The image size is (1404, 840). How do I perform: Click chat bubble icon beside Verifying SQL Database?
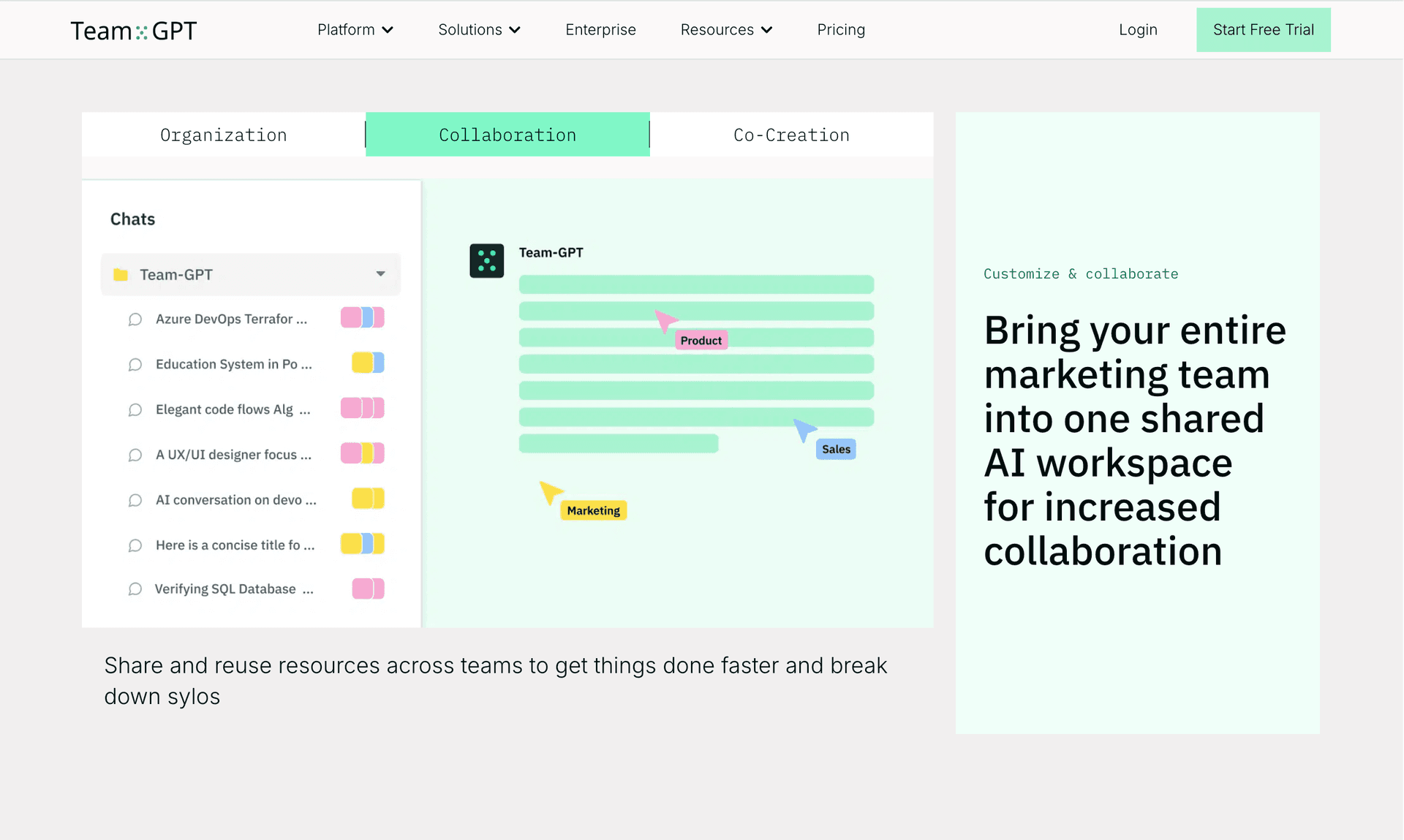click(x=135, y=589)
